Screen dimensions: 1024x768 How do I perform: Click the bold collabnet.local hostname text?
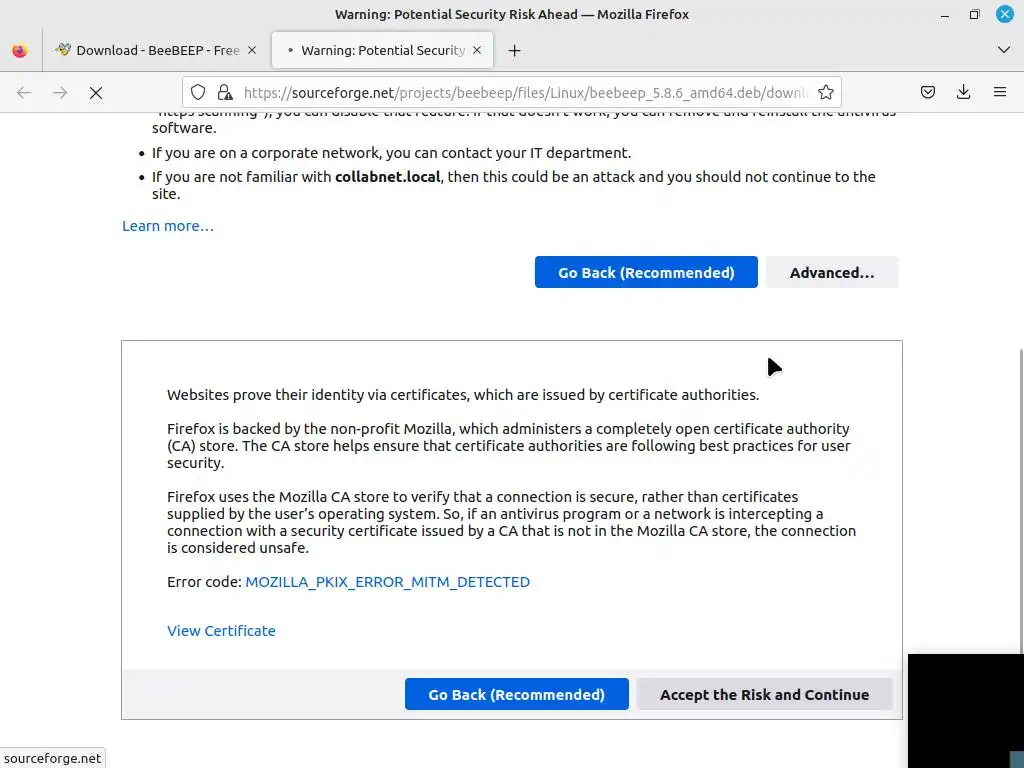coord(387,177)
